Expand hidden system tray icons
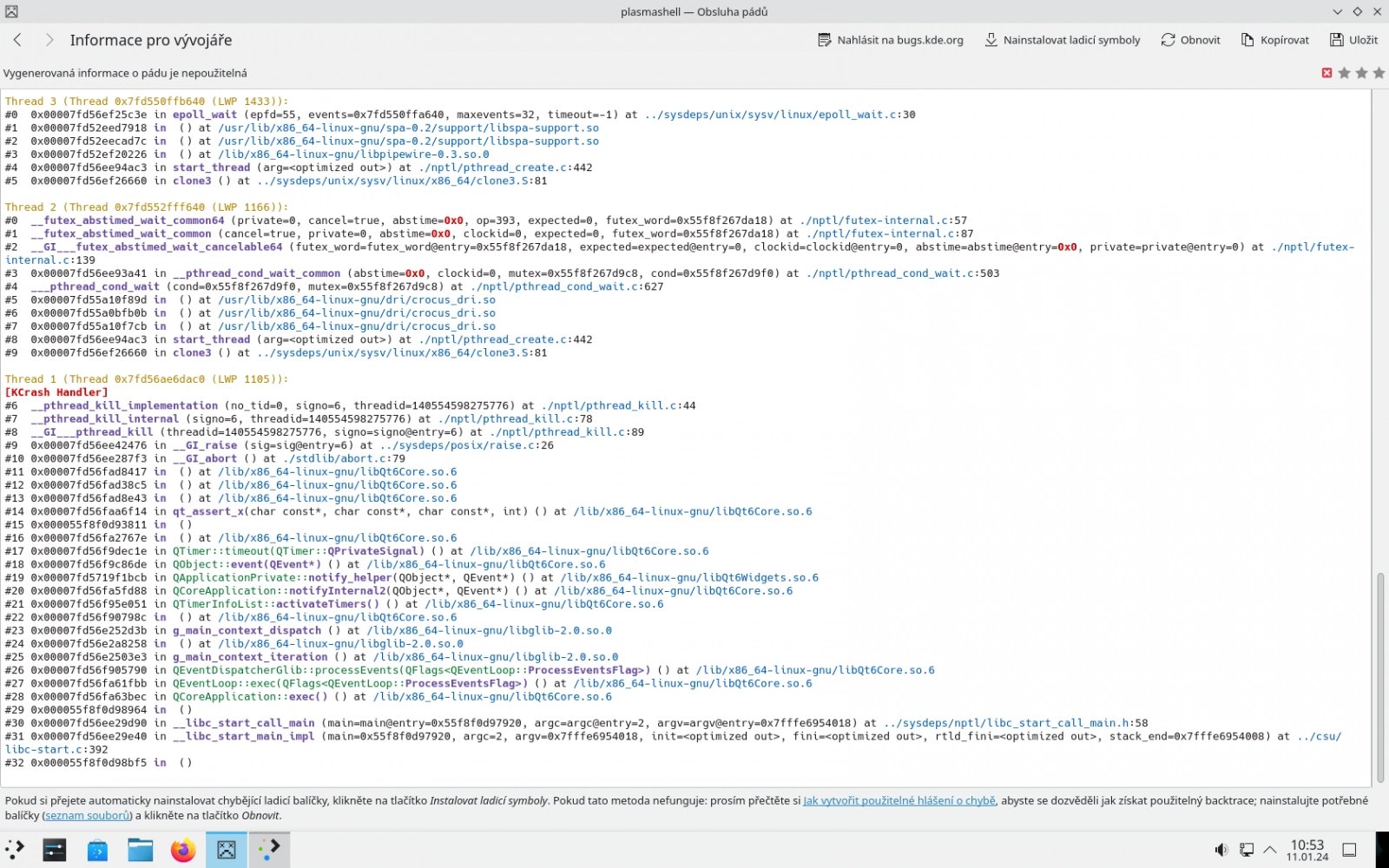Image resolution: width=1389 pixels, height=868 pixels. tap(1269, 850)
